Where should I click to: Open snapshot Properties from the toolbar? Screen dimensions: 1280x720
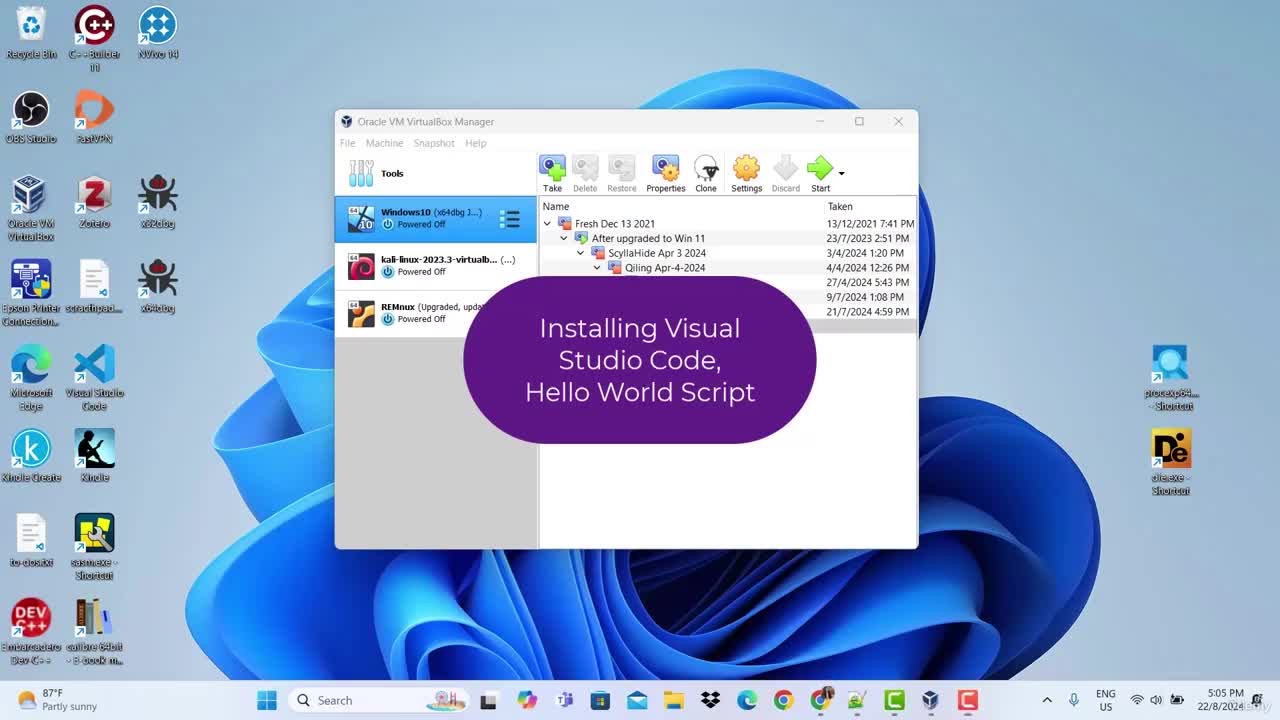665,174
